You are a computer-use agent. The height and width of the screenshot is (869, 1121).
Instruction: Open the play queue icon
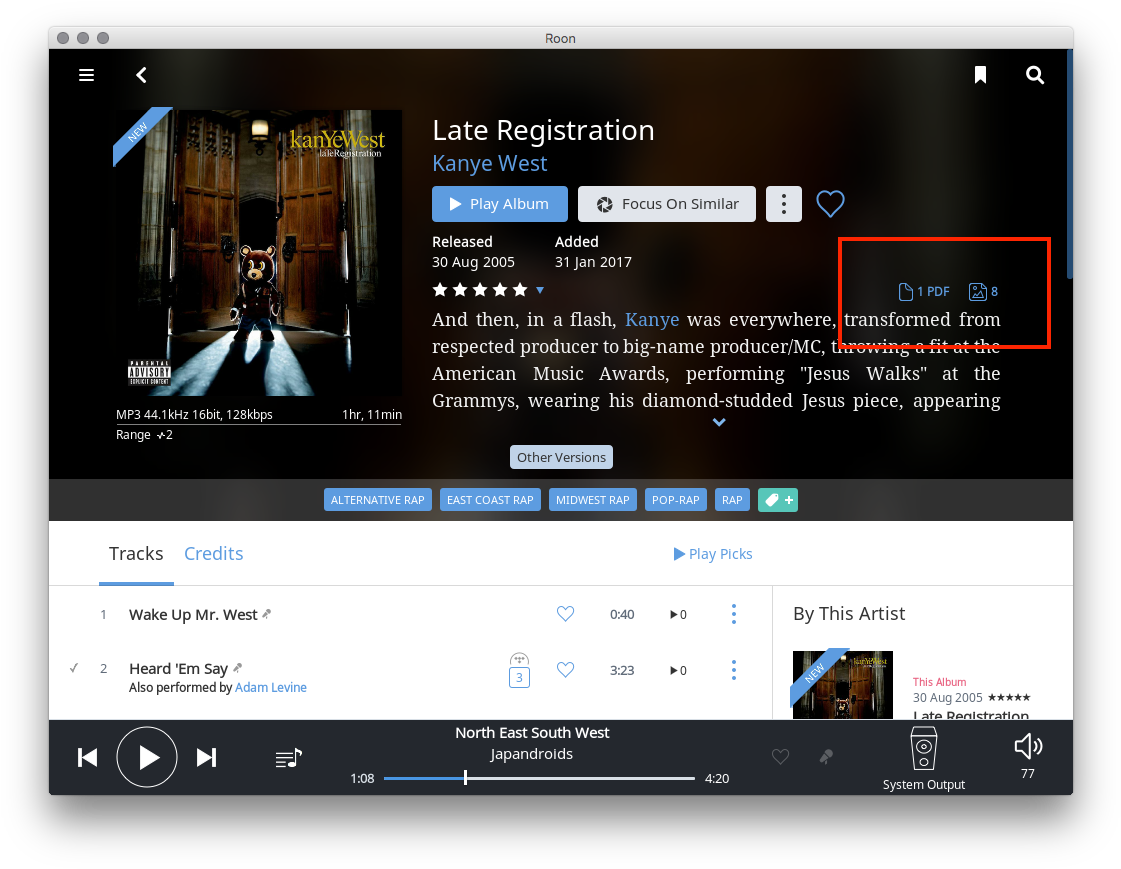288,758
